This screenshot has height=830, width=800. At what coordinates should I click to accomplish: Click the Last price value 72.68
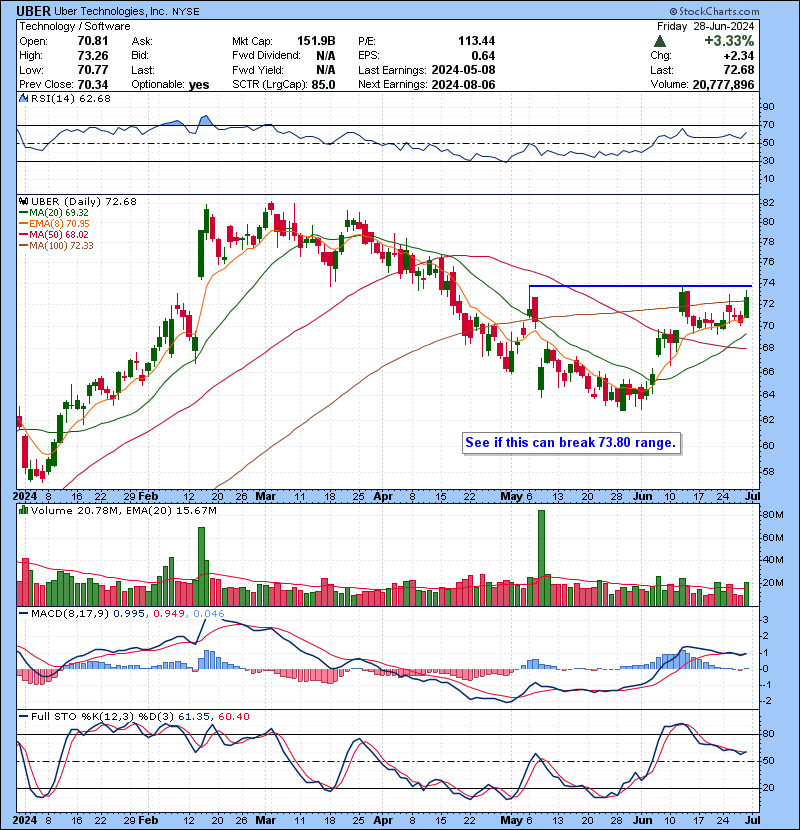pos(739,70)
